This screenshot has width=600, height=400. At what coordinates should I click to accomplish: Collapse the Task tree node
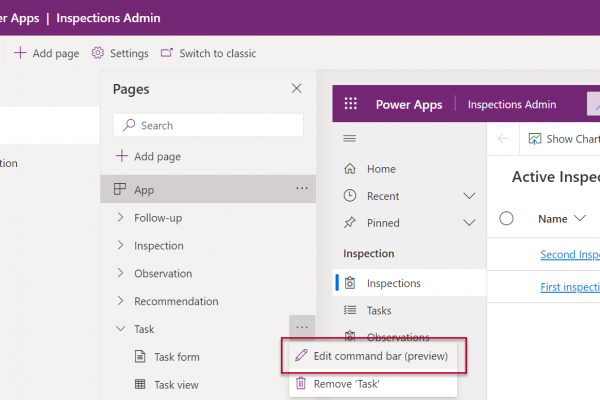tap(121, 328)
